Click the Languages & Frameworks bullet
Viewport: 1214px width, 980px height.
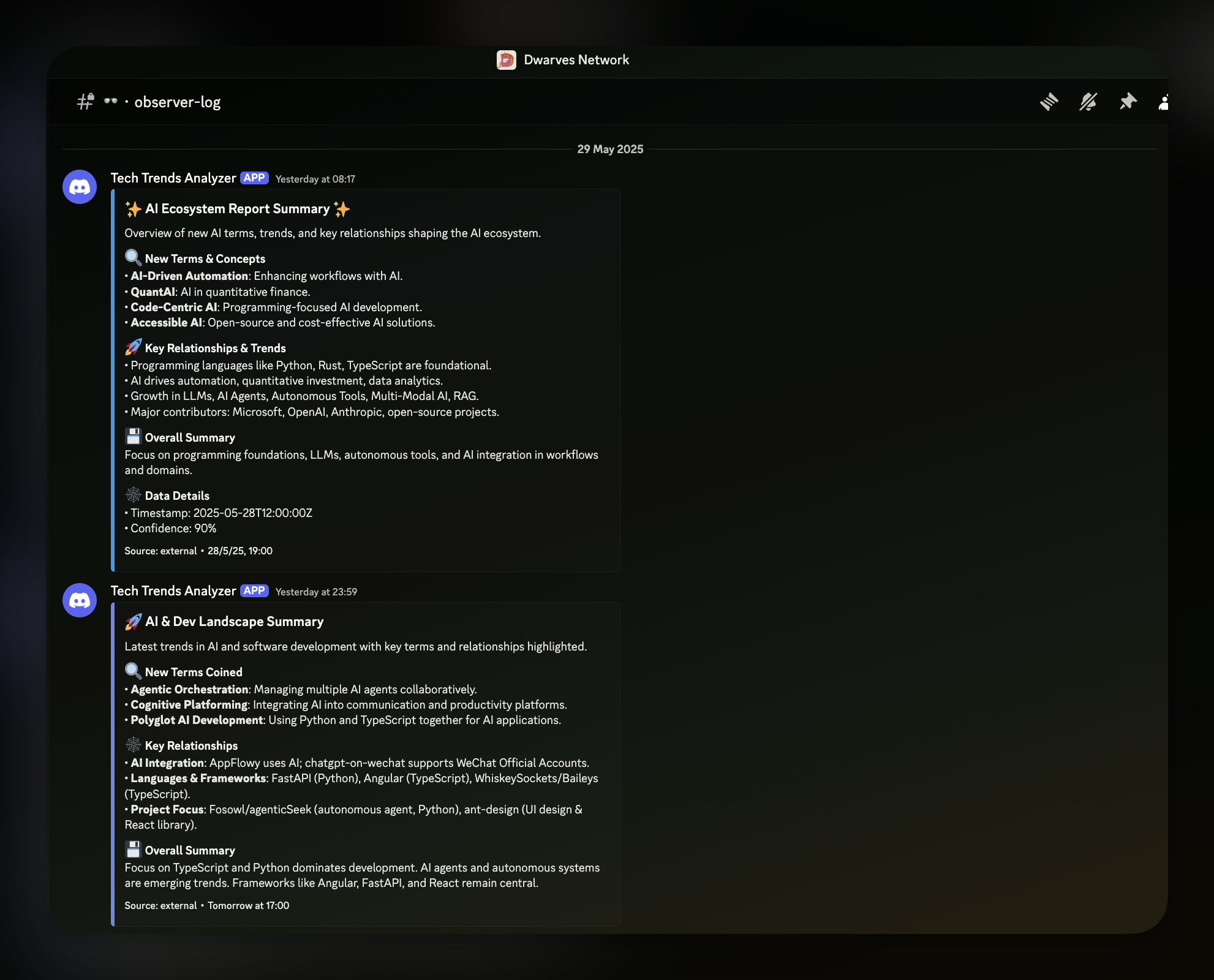pos(361,786)
